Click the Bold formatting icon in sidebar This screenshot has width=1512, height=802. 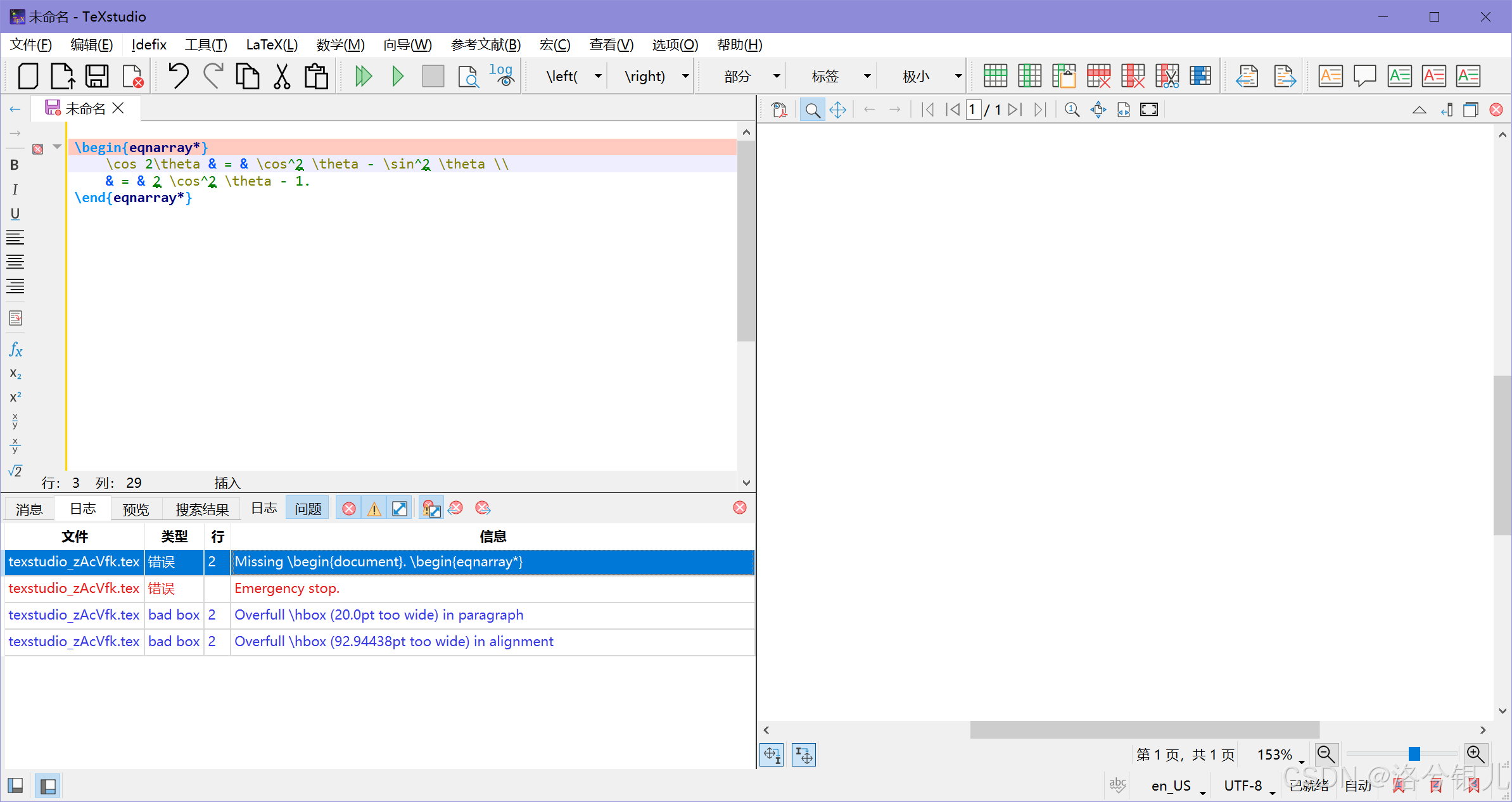15,165
